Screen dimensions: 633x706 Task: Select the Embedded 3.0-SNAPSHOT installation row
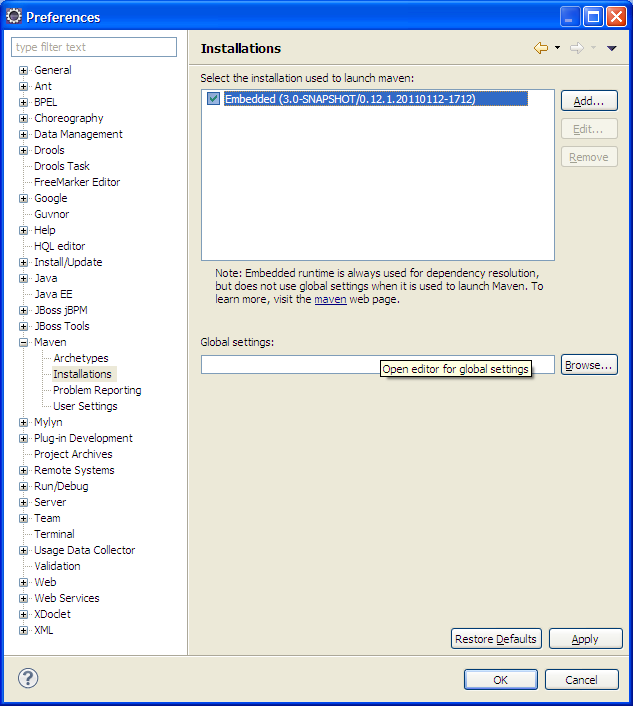tap(375, 99)
